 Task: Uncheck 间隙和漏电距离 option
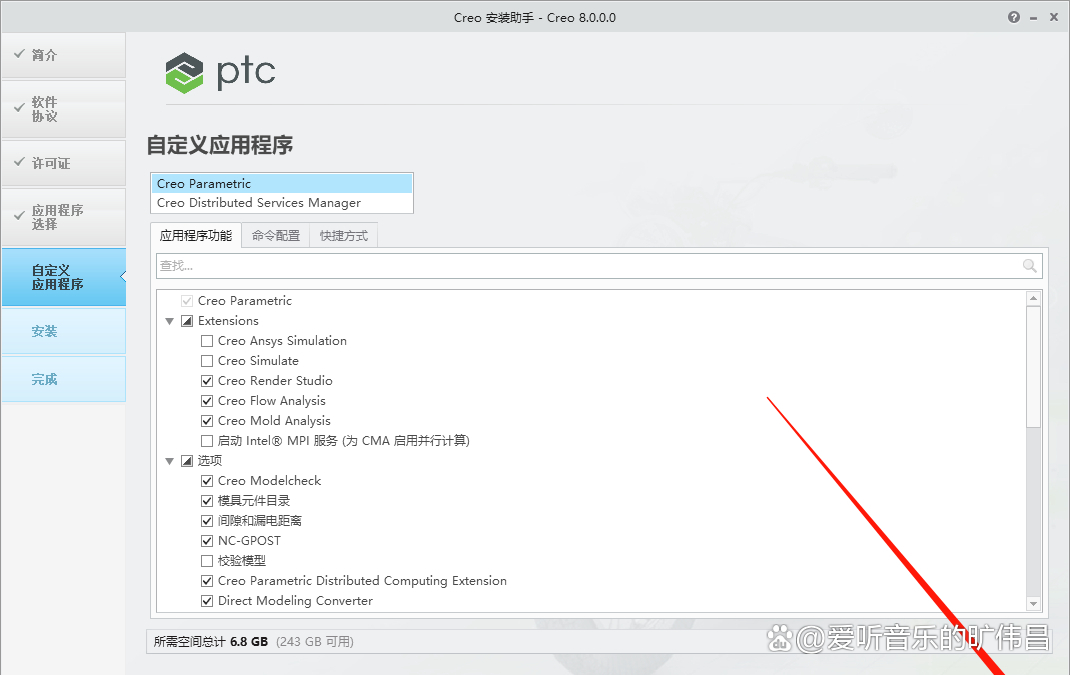click(207, 521)
